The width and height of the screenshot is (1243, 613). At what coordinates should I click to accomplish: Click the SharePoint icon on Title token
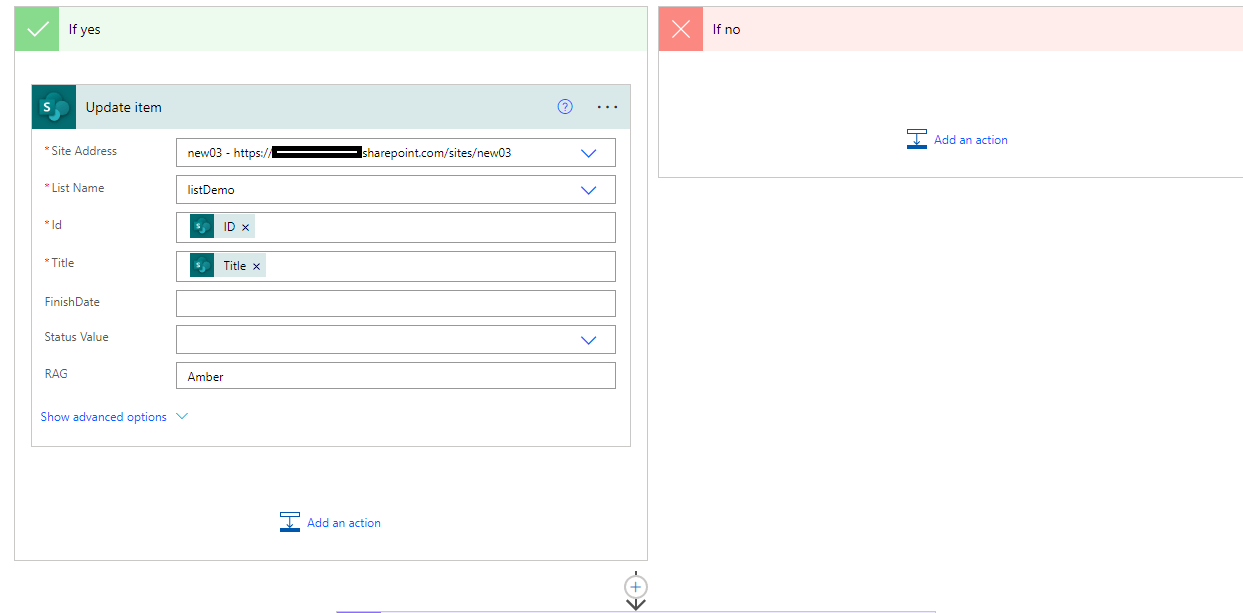202,265
